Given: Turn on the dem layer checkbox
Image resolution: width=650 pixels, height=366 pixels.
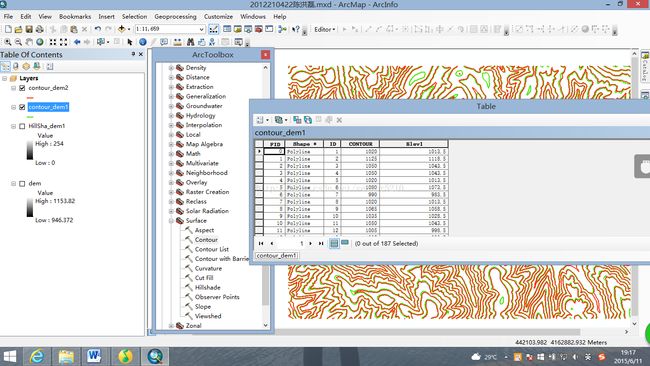Looking at the screenshot, I should (22, 183).
